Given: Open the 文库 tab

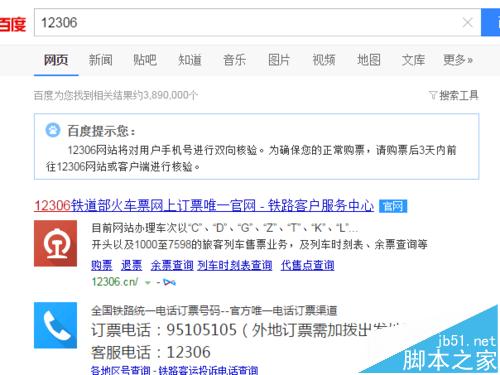Looking at the screenshot, I should pyautogui.click(x=413, y=60).
